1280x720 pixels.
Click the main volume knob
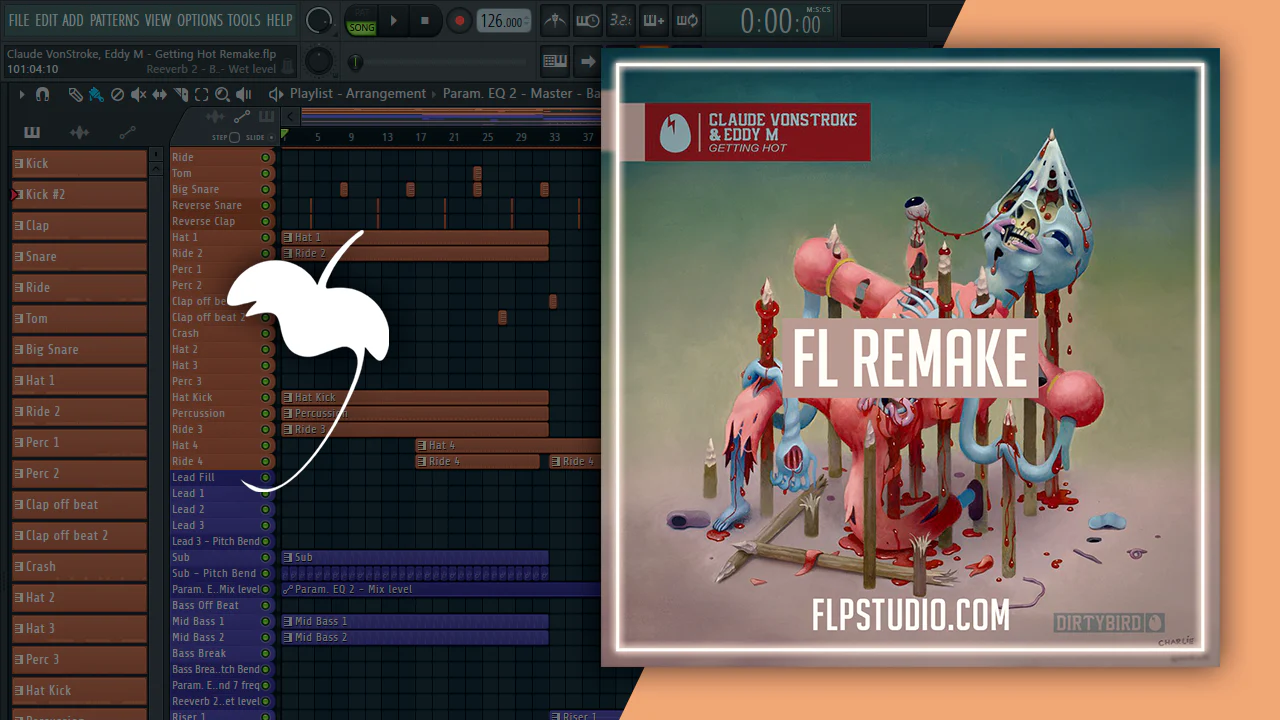click(319, 20)
